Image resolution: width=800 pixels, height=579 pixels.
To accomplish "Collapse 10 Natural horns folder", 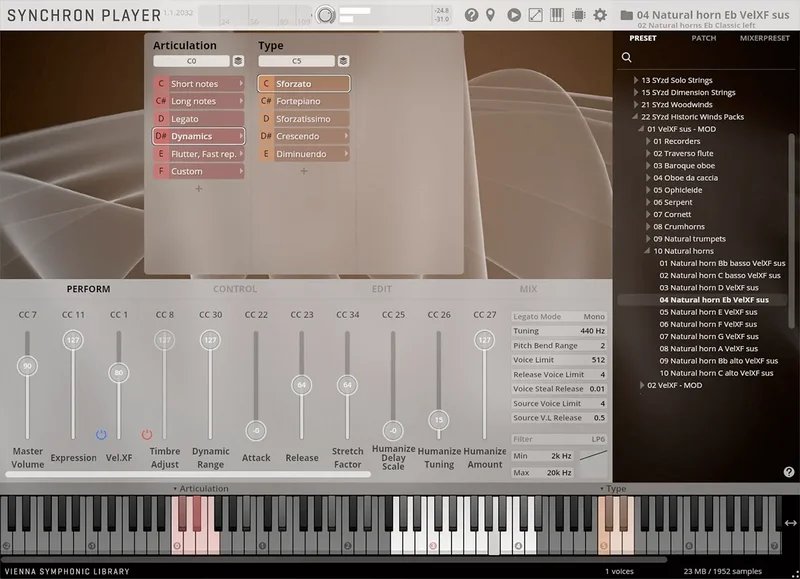I will click(647, 251).
